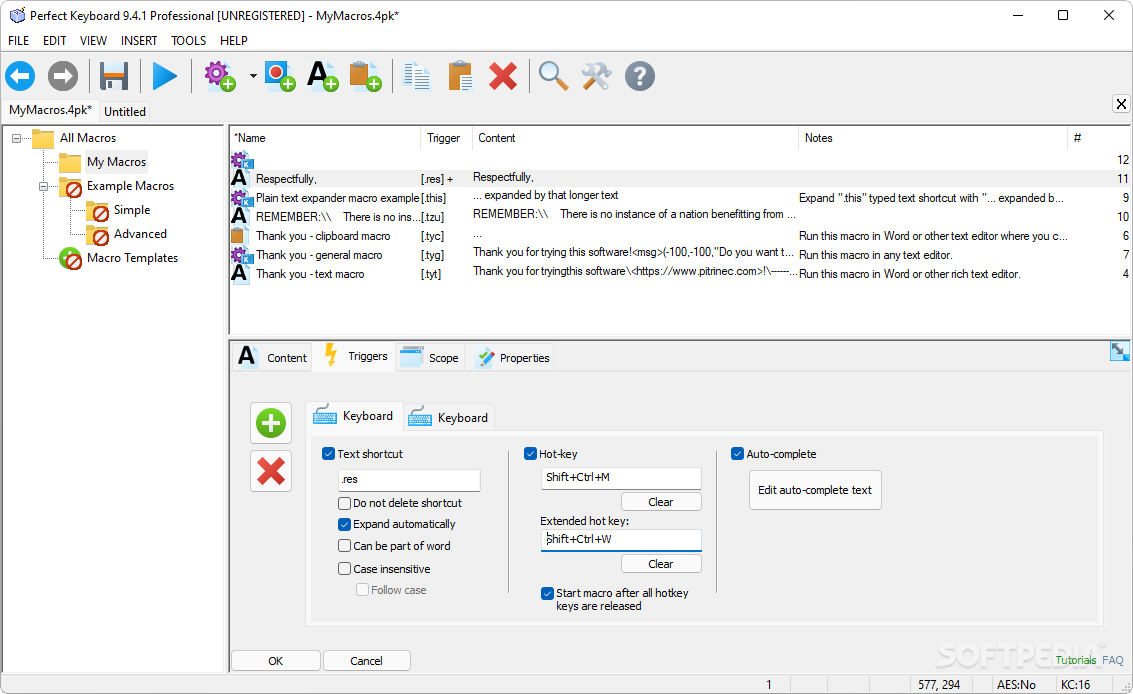Clear the Shift+Ctrl+M hot-key
Viewport: 1133px width, 694px height.
coord(660,502)
